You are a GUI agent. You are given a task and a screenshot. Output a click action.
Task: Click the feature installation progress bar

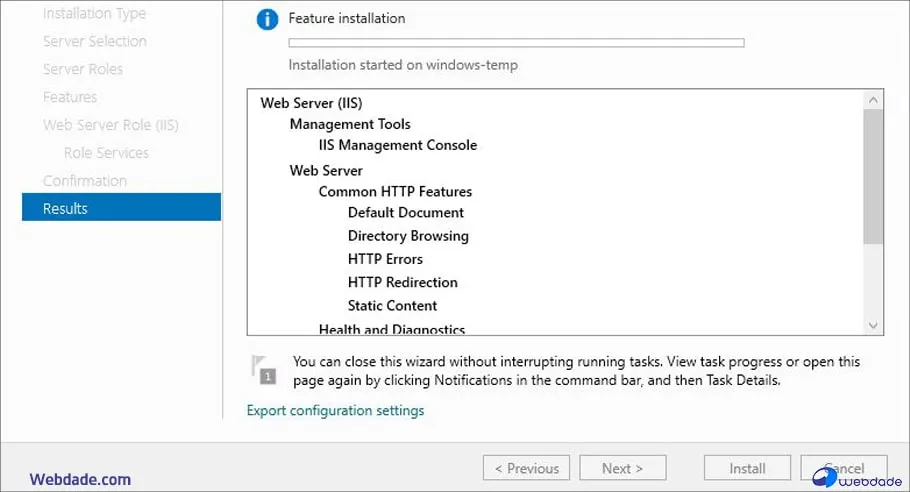pos(516,43)
